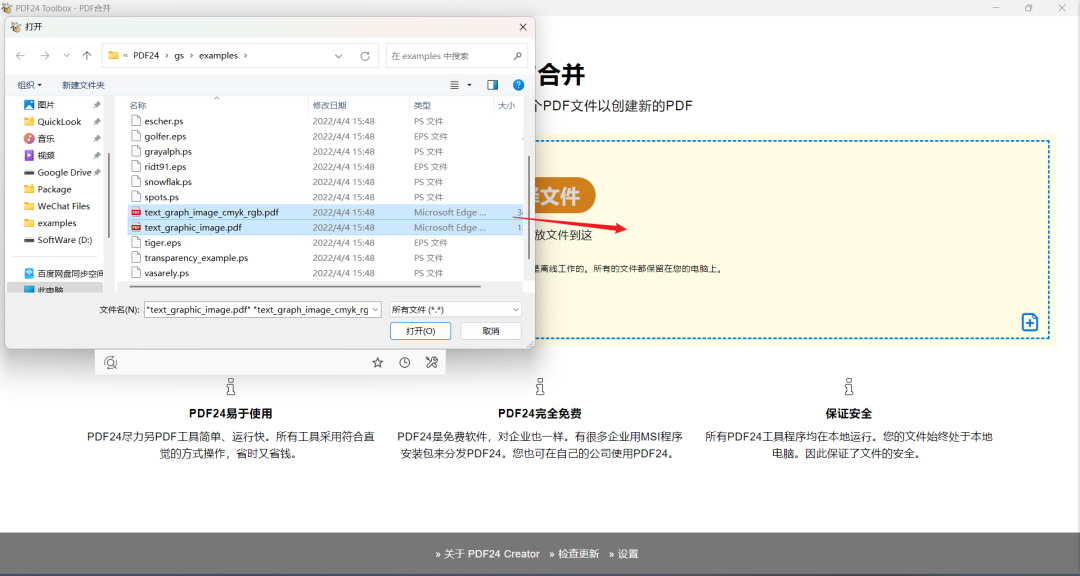1080x576 pixels.
Task: Expand the file type filter dropdown
Action: [455, 310]
